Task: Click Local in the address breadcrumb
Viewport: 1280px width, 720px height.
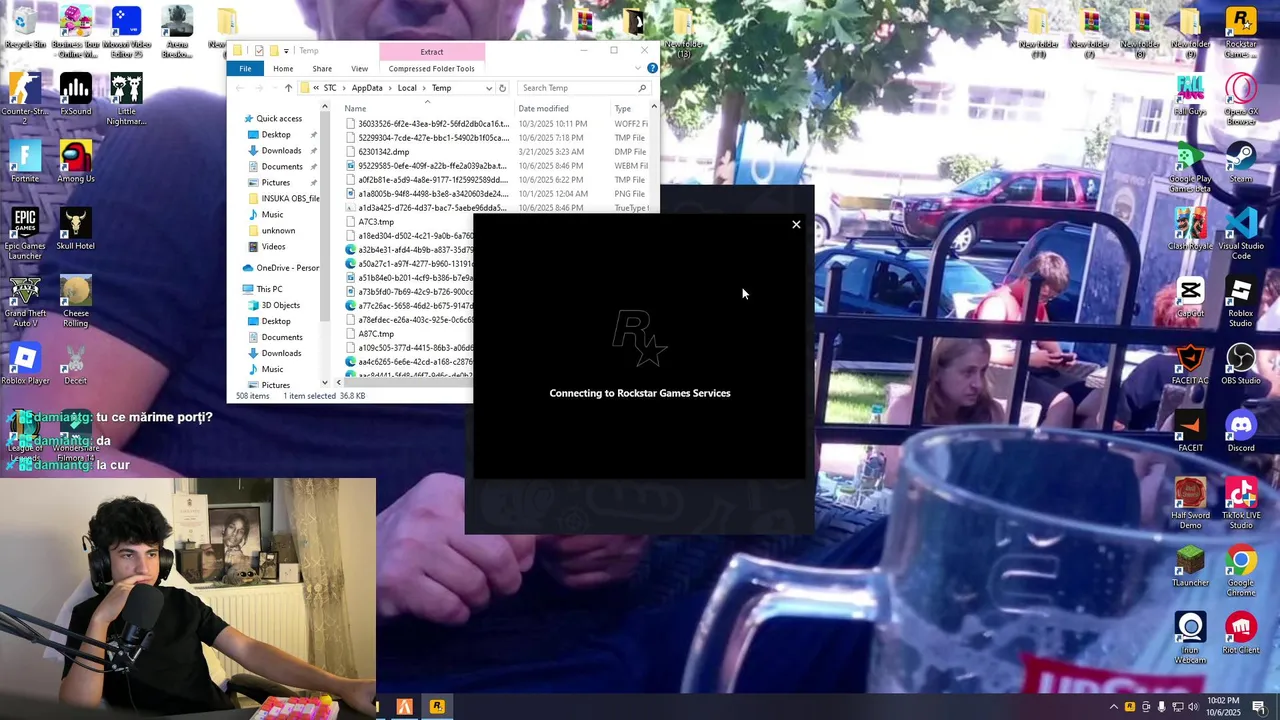Action: pyautogui.click(x=407, y=88)
